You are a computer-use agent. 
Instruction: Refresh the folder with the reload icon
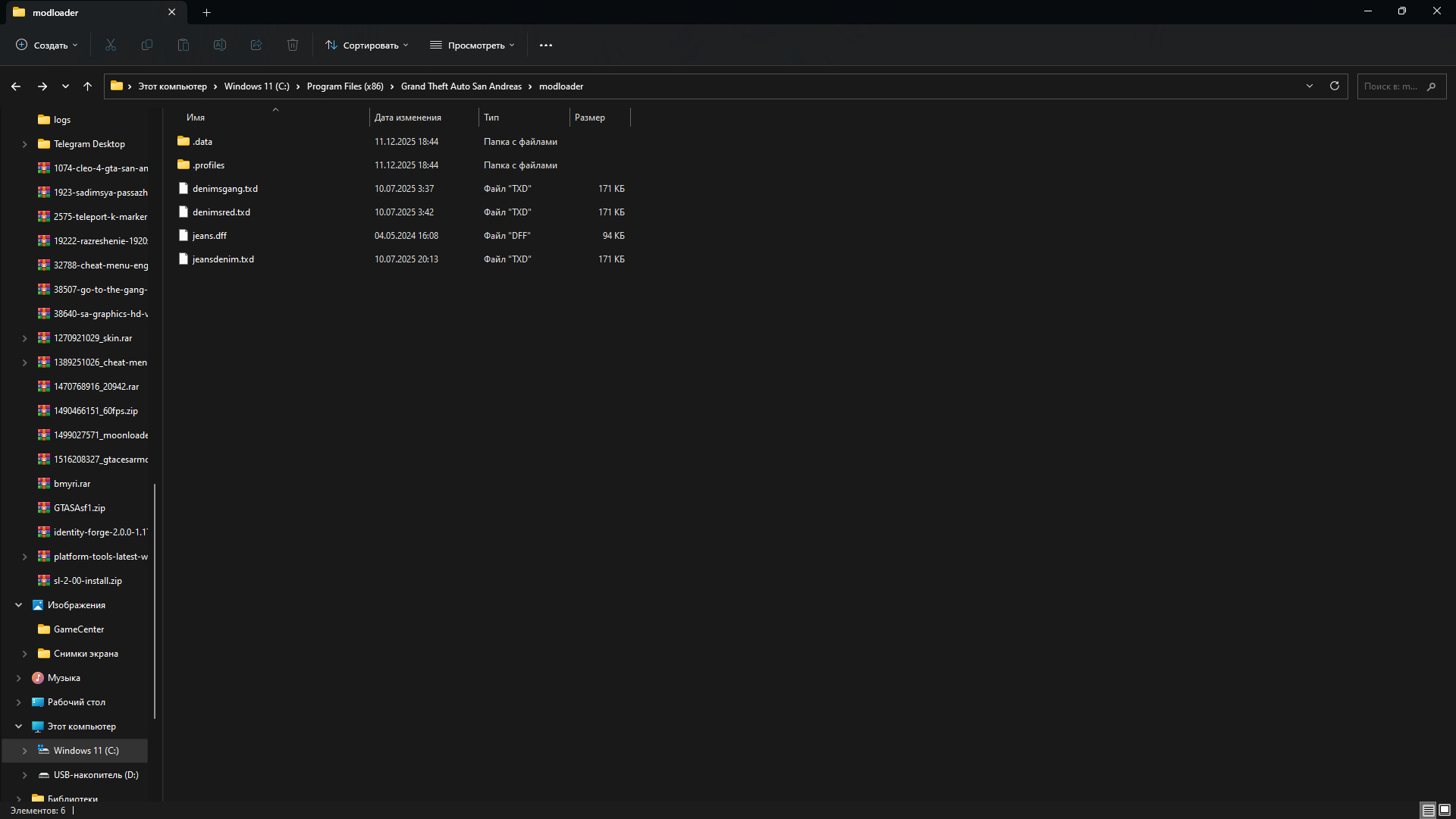(x=1335, y=86)
